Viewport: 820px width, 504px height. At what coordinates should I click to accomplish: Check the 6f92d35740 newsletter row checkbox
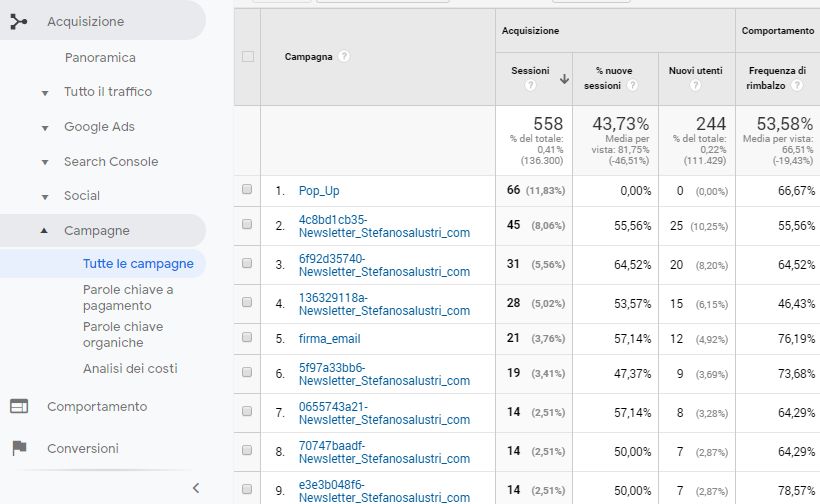click(247, 263)
